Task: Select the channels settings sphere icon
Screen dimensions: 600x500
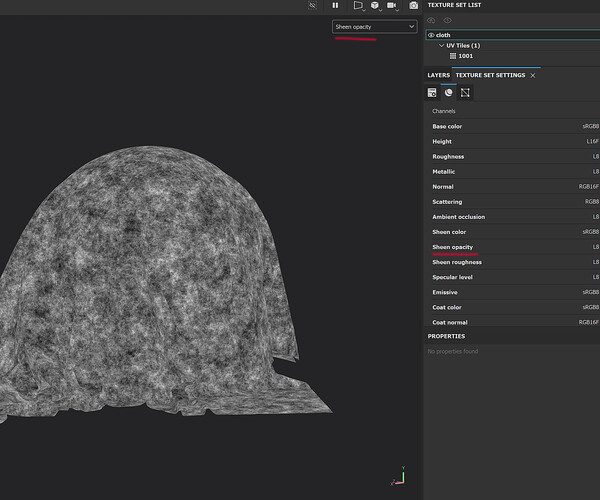Action: [448, 93]
